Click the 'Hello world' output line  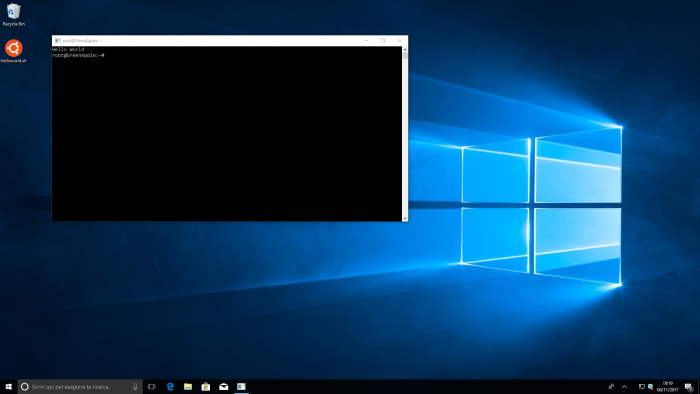click(x=68, y=49)
